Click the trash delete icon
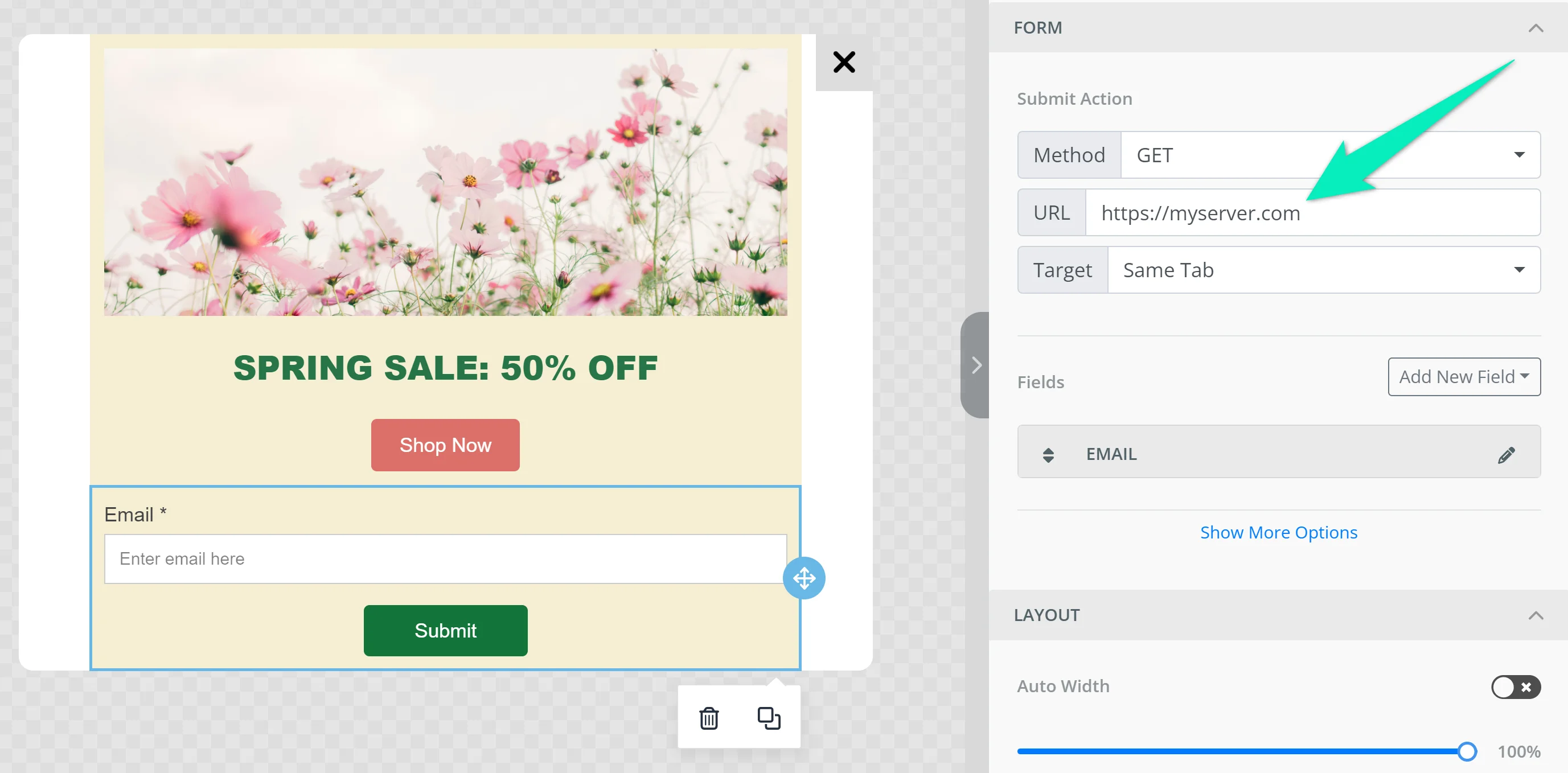 (708, 718)
